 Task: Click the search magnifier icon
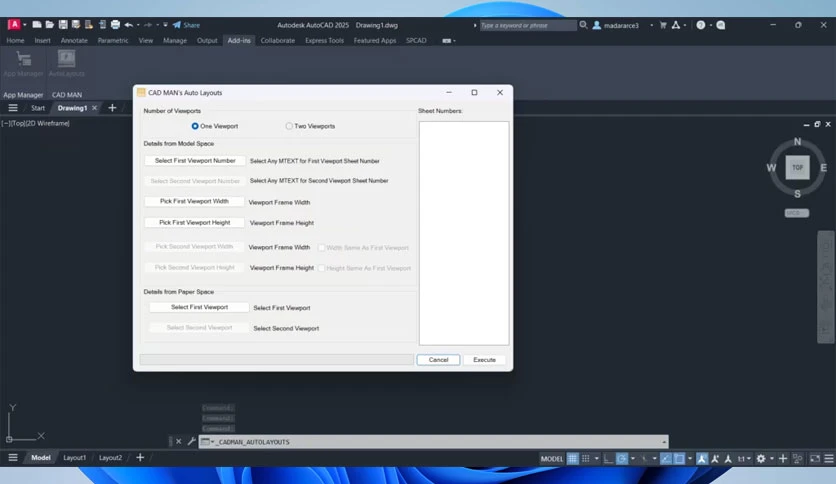583,25
